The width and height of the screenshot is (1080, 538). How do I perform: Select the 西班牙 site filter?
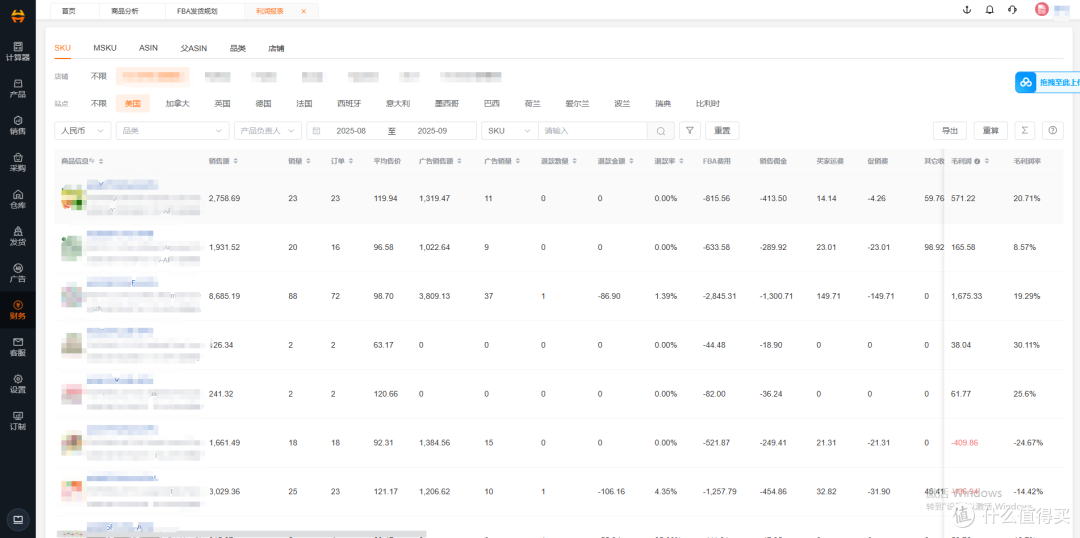349,103
